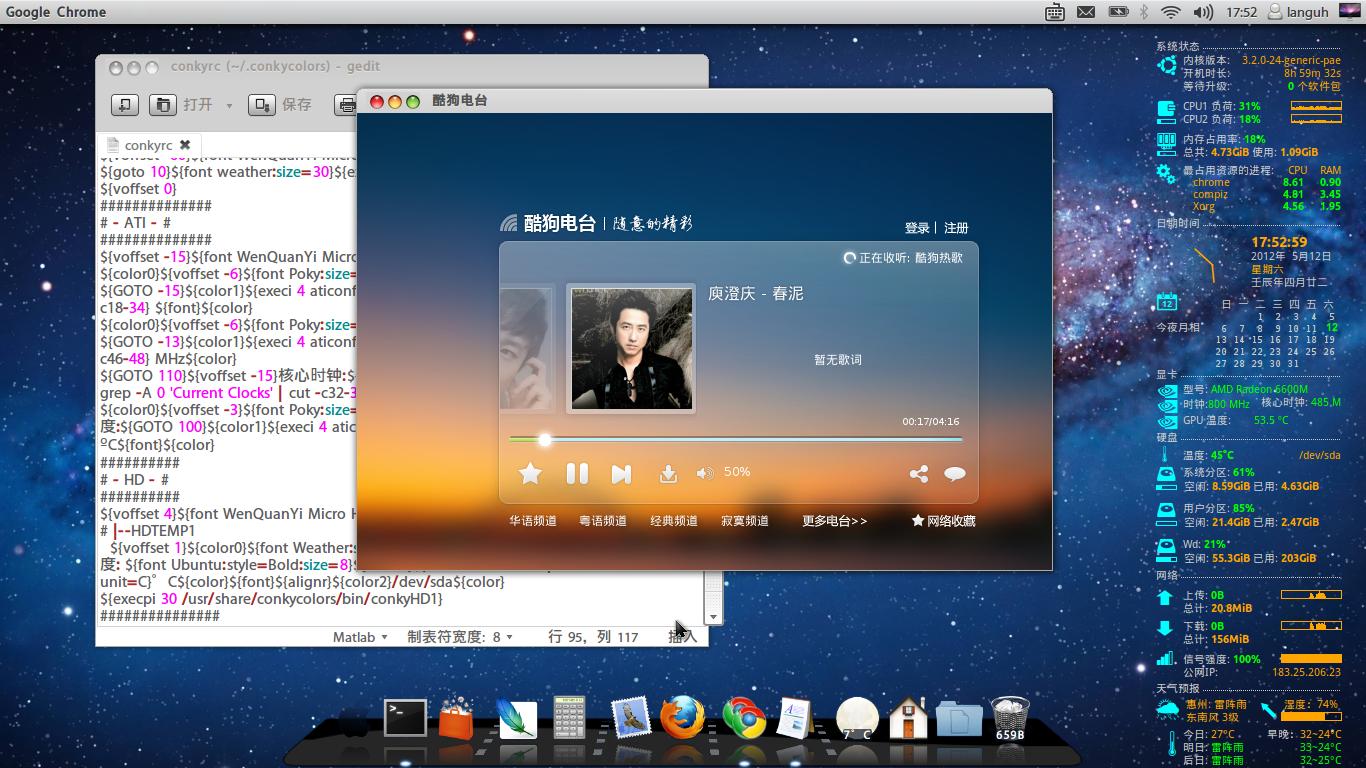Screen dimensions: 1366x768
Task: Open the Matlab syntax language dropdown
Action: pyautogui.click(x=361, y=637)
